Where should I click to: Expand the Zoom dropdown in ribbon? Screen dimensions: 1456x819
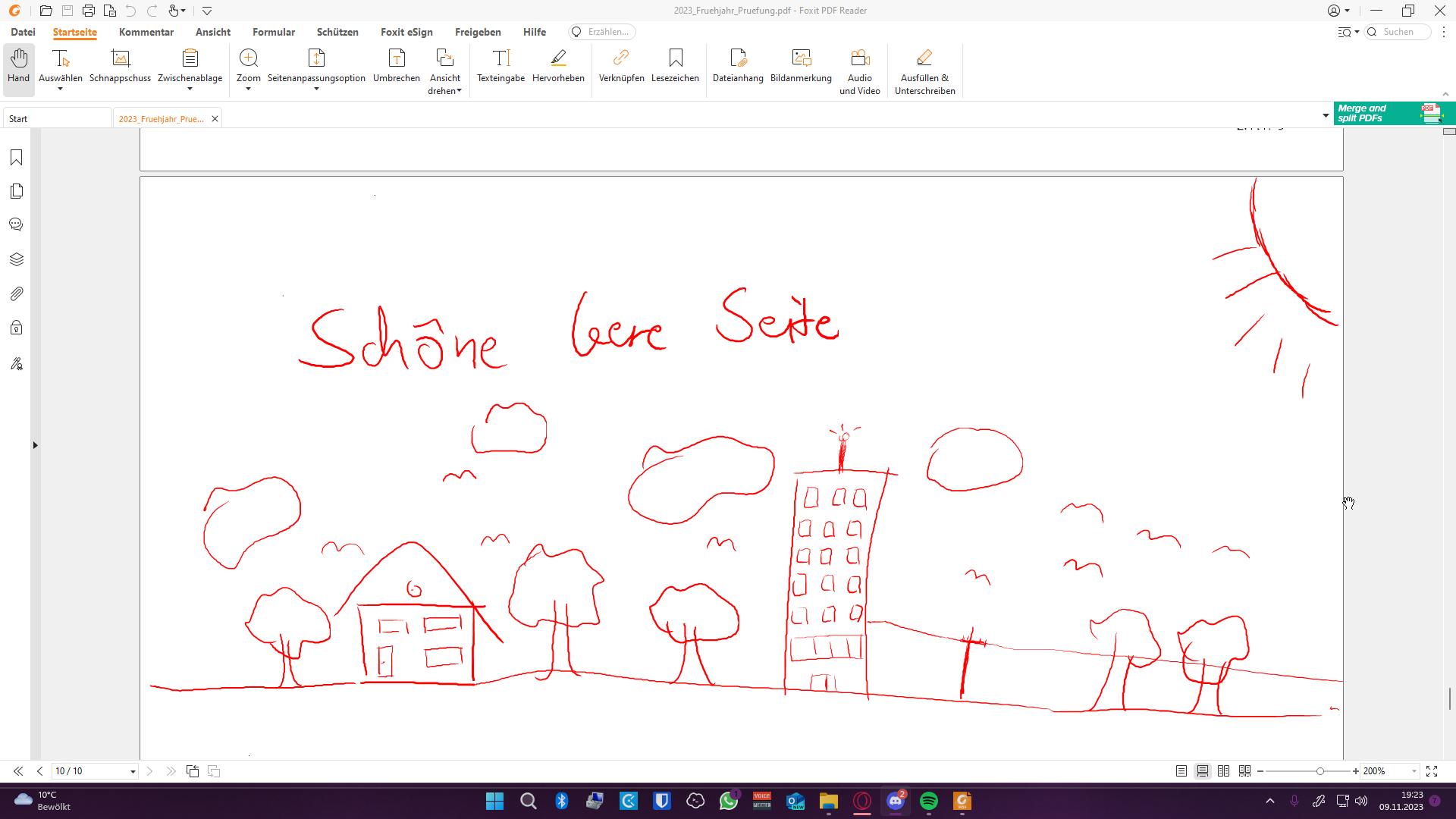point(248,89)
